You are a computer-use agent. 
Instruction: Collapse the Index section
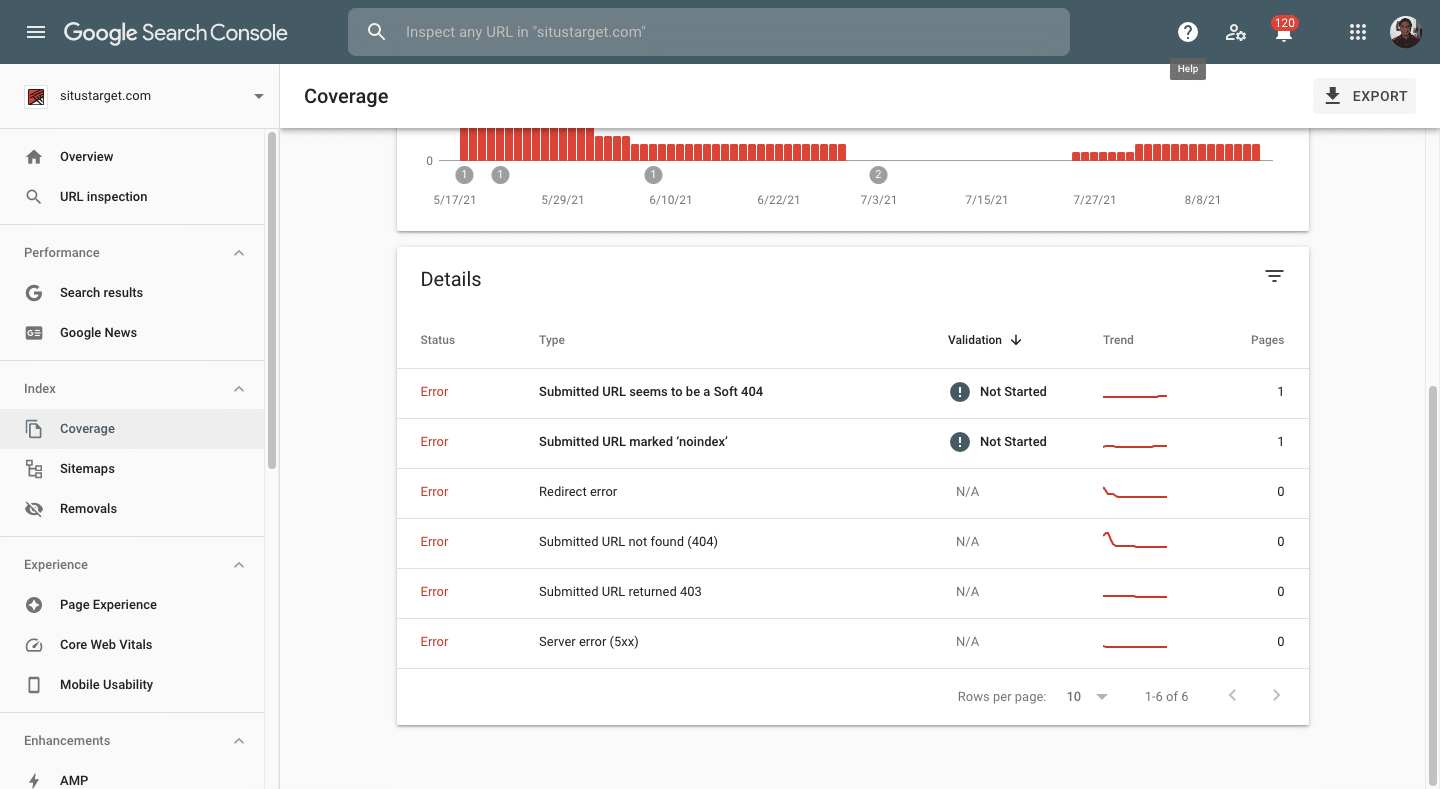click(x=239, y=389)
